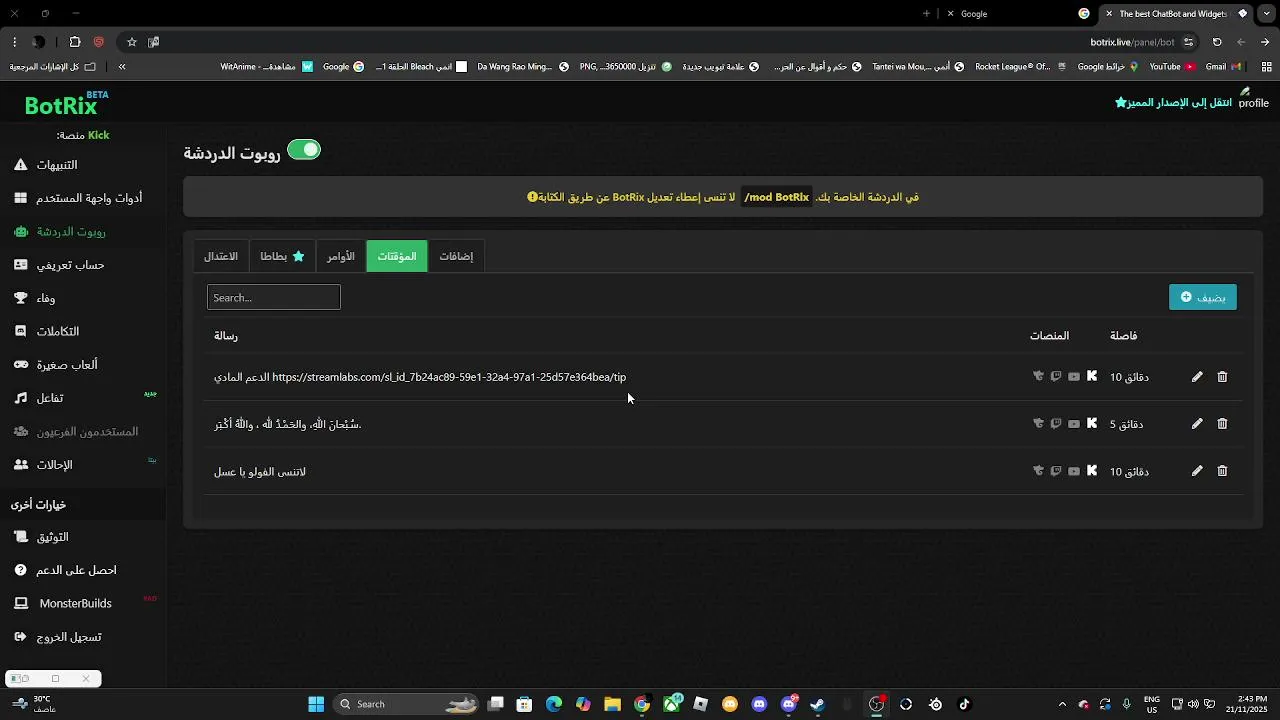This screenshot has height=720, width=1280.
Task: Open the Windows Start menu
Action: click(x=316, y=704)
